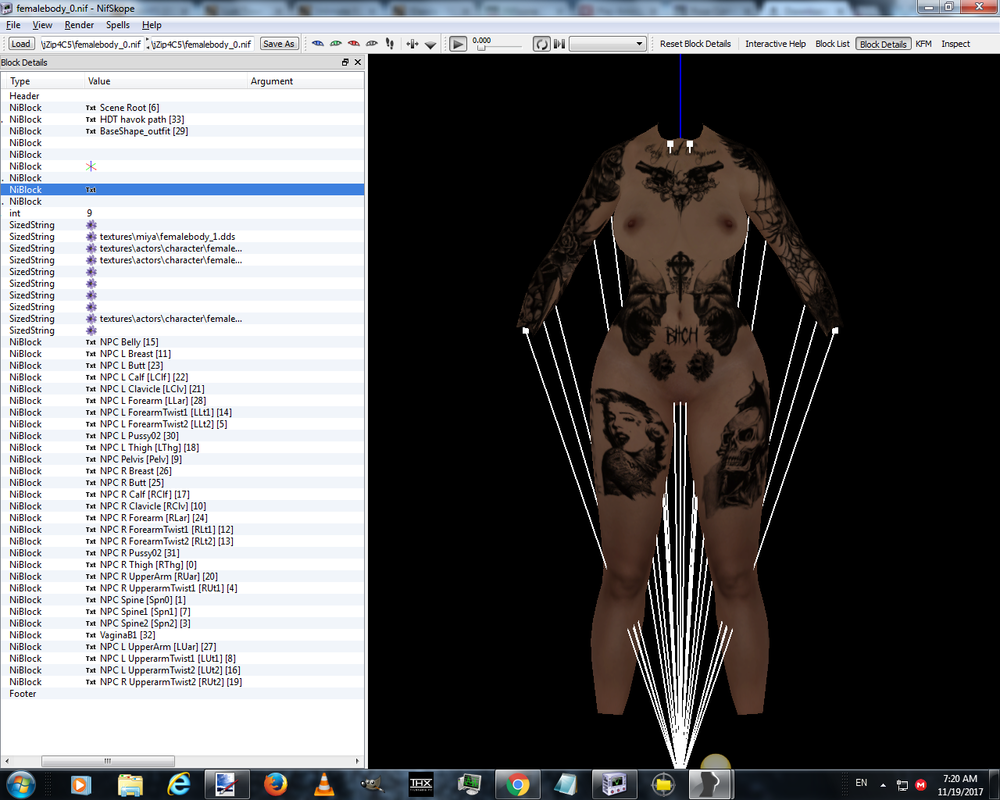The width and height of the screenshot is (1000, 800).
Task: Switch to front view with green eye icon
Action: pos(335,44)
